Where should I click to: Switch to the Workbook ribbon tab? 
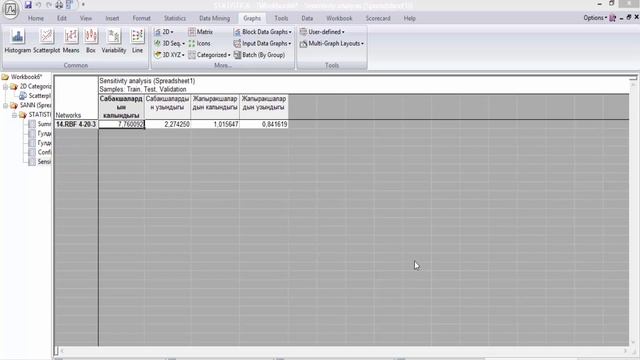tap(339, 18)
